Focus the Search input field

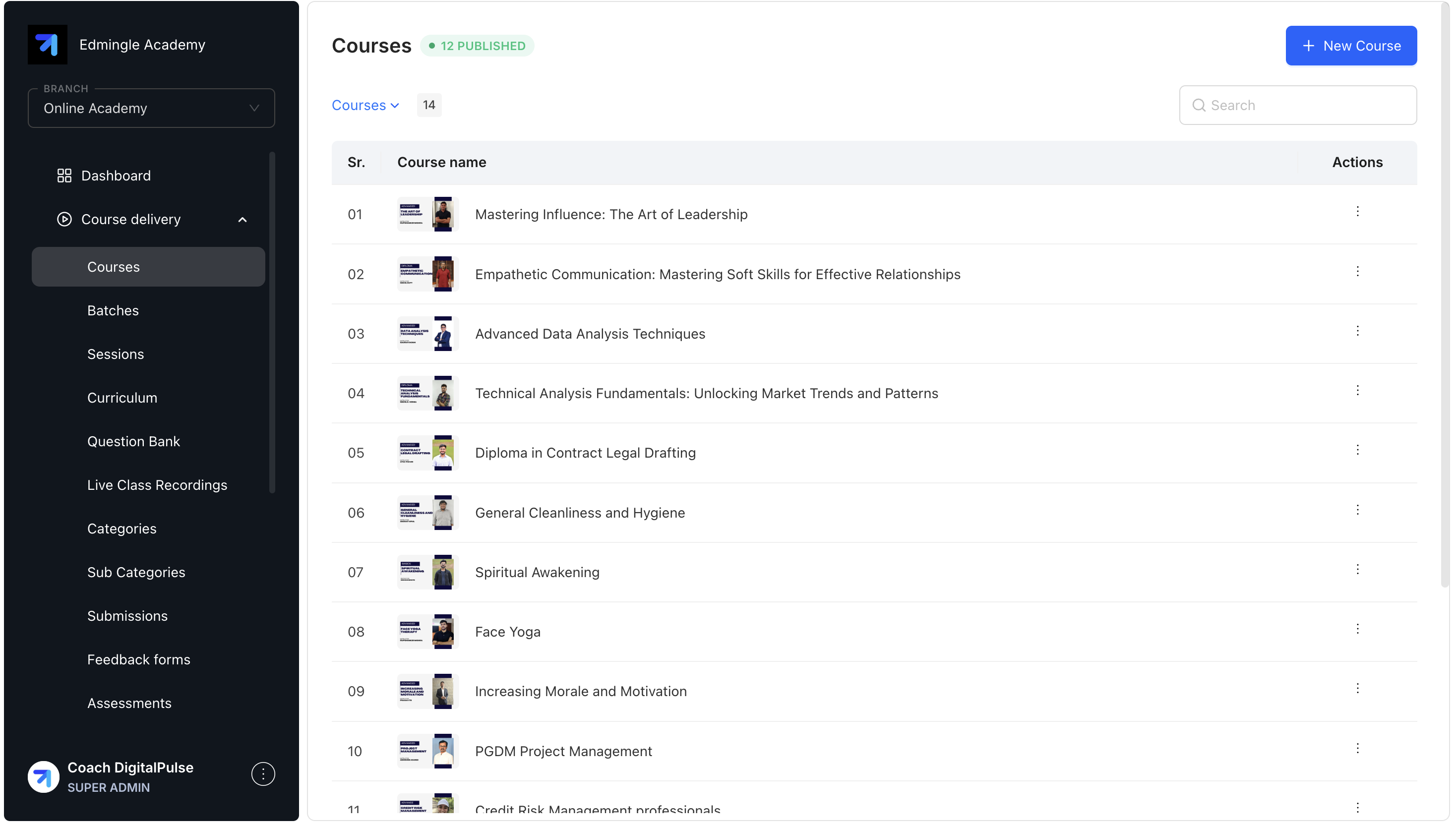[1307, 105]
